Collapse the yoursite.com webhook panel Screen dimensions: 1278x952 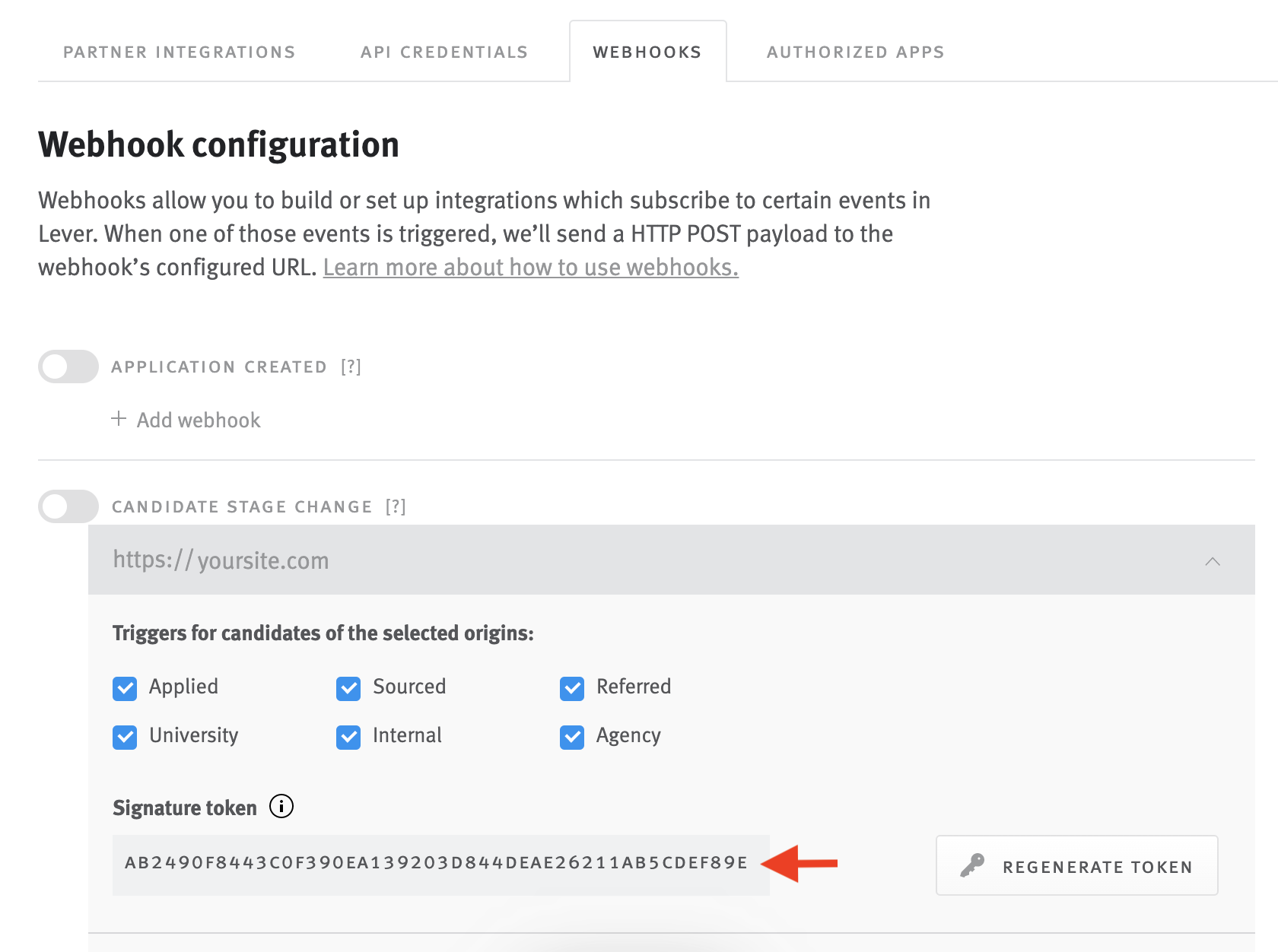[1213, 561]
